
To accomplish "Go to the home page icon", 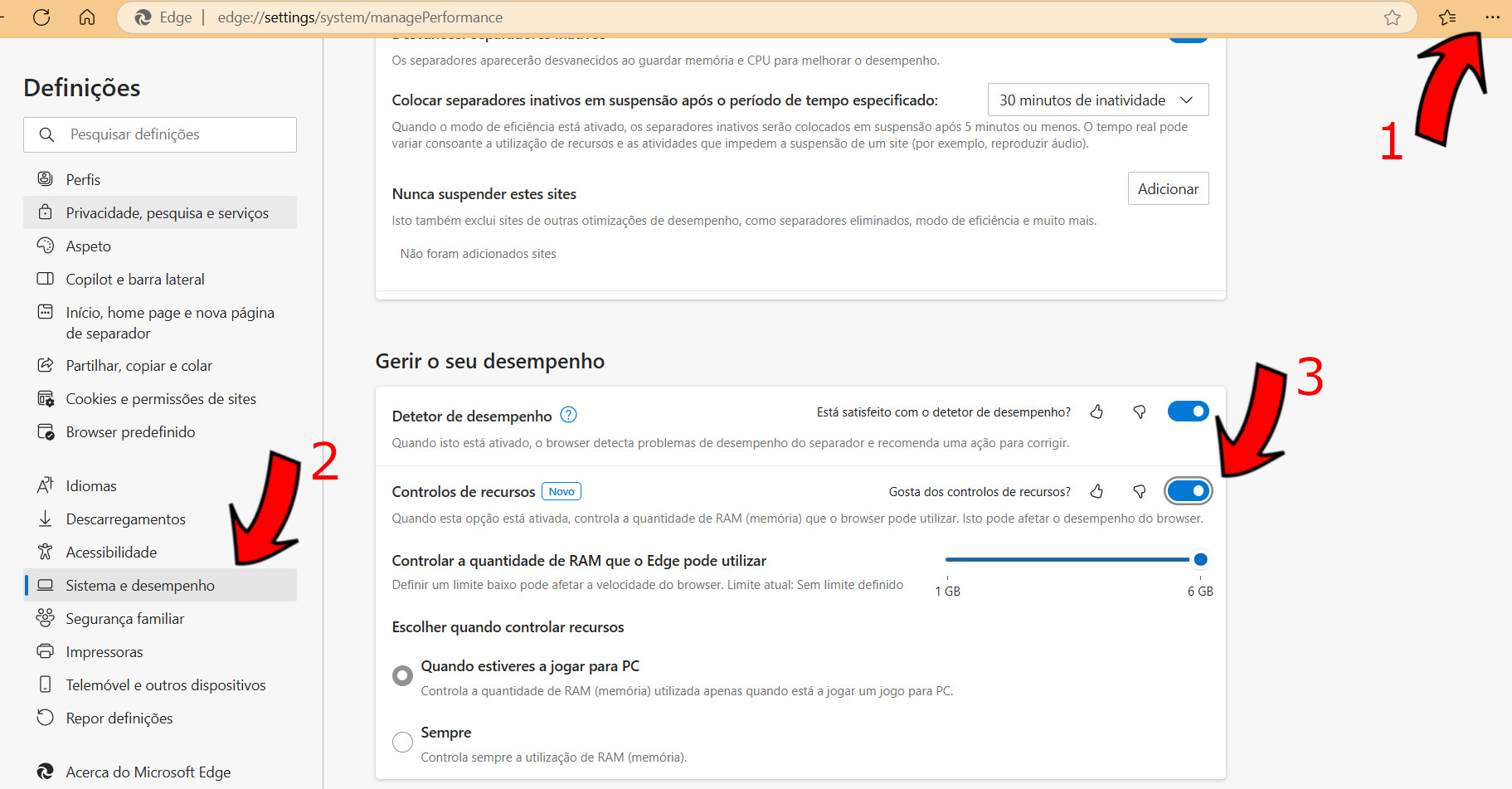I will click(x=87, y=17).
